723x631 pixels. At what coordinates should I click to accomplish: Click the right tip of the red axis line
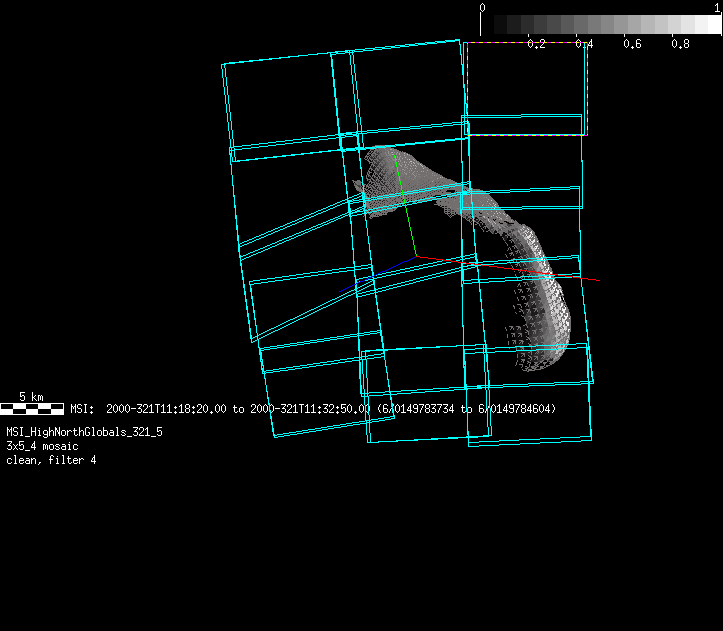click(x=597, y=281)
